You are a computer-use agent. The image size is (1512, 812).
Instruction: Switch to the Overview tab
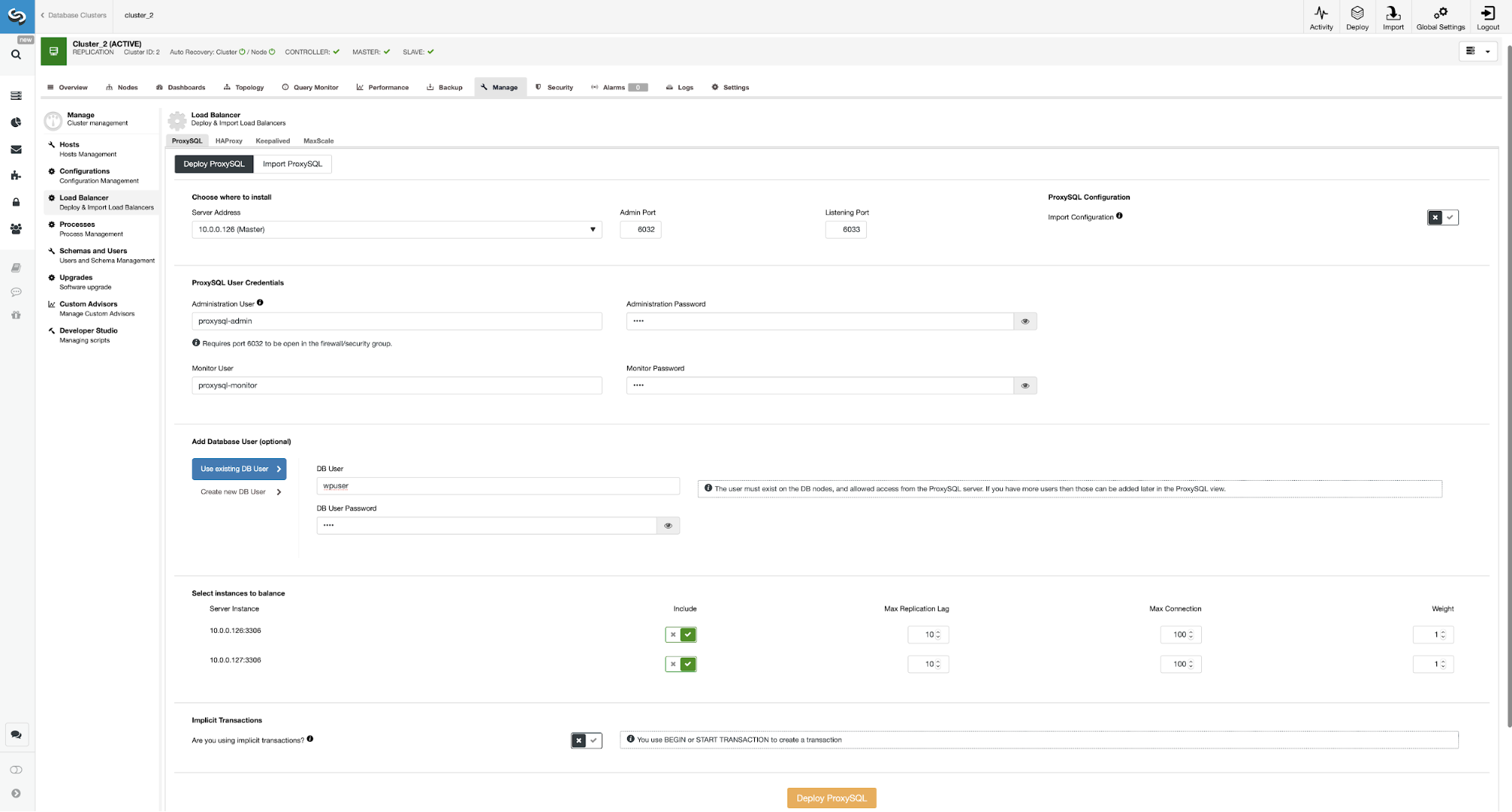[67, 87]
